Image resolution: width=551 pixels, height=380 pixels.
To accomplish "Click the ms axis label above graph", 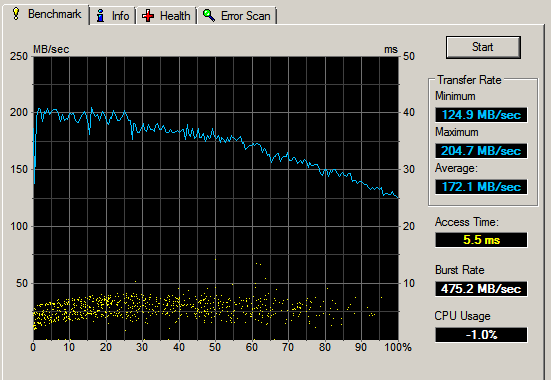I will tap(391, 50).
